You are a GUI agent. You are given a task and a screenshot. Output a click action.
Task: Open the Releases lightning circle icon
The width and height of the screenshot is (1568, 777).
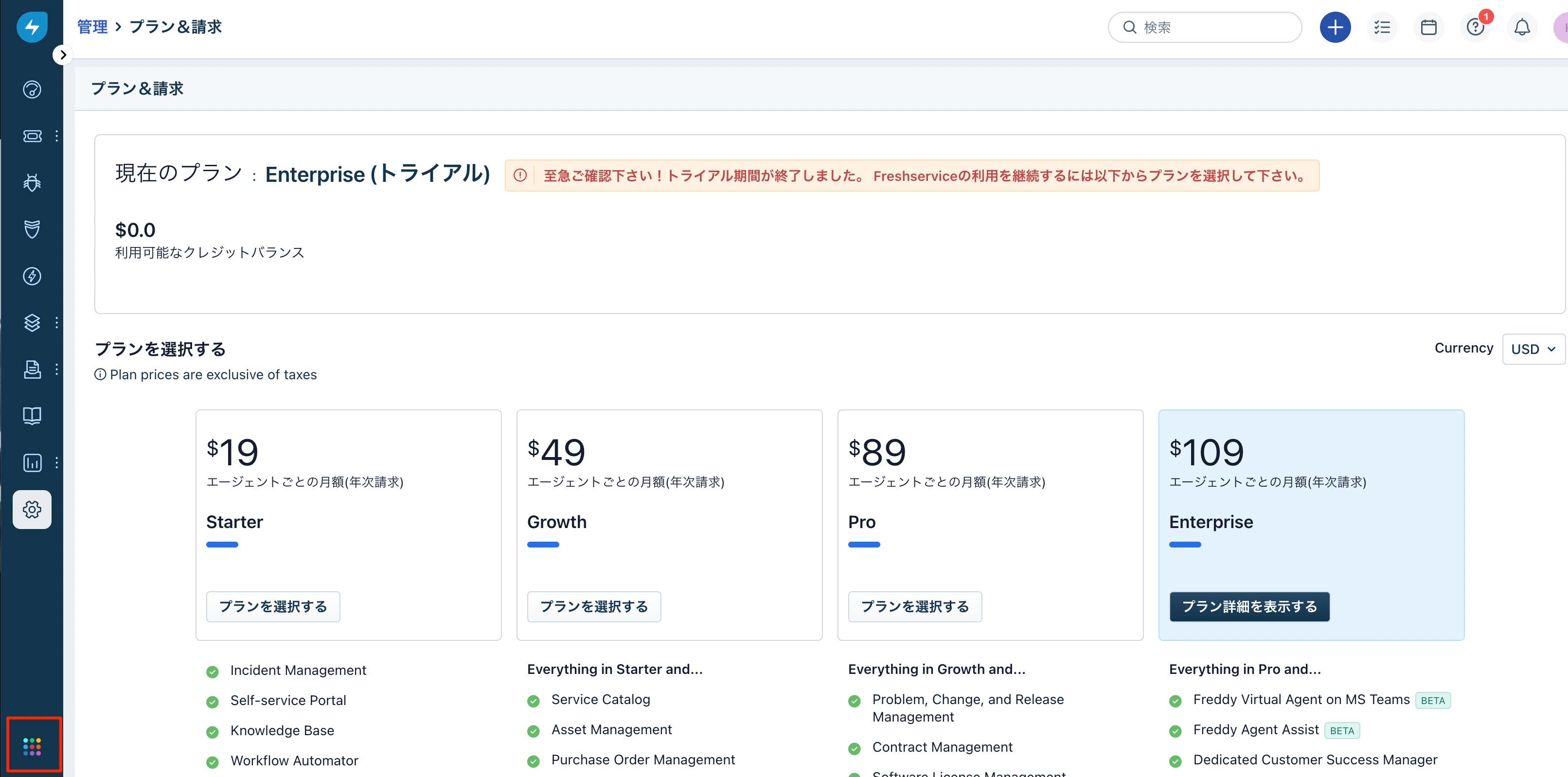pyautogui.click(x=32, y=276)
